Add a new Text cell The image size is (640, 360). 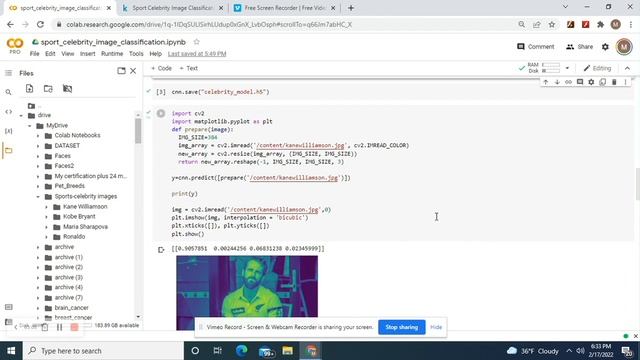coord(189,68)
